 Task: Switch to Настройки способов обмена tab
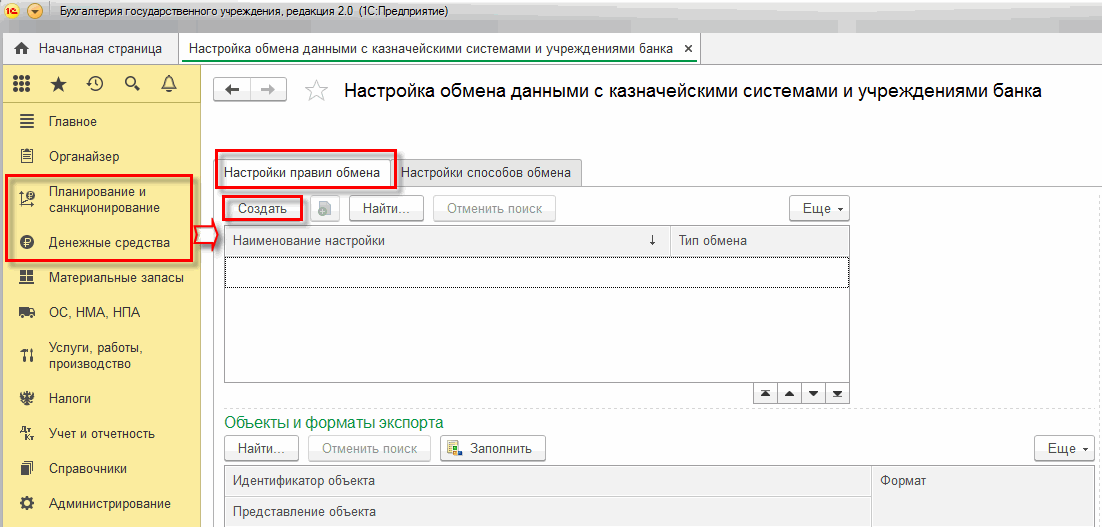point(486,172)
